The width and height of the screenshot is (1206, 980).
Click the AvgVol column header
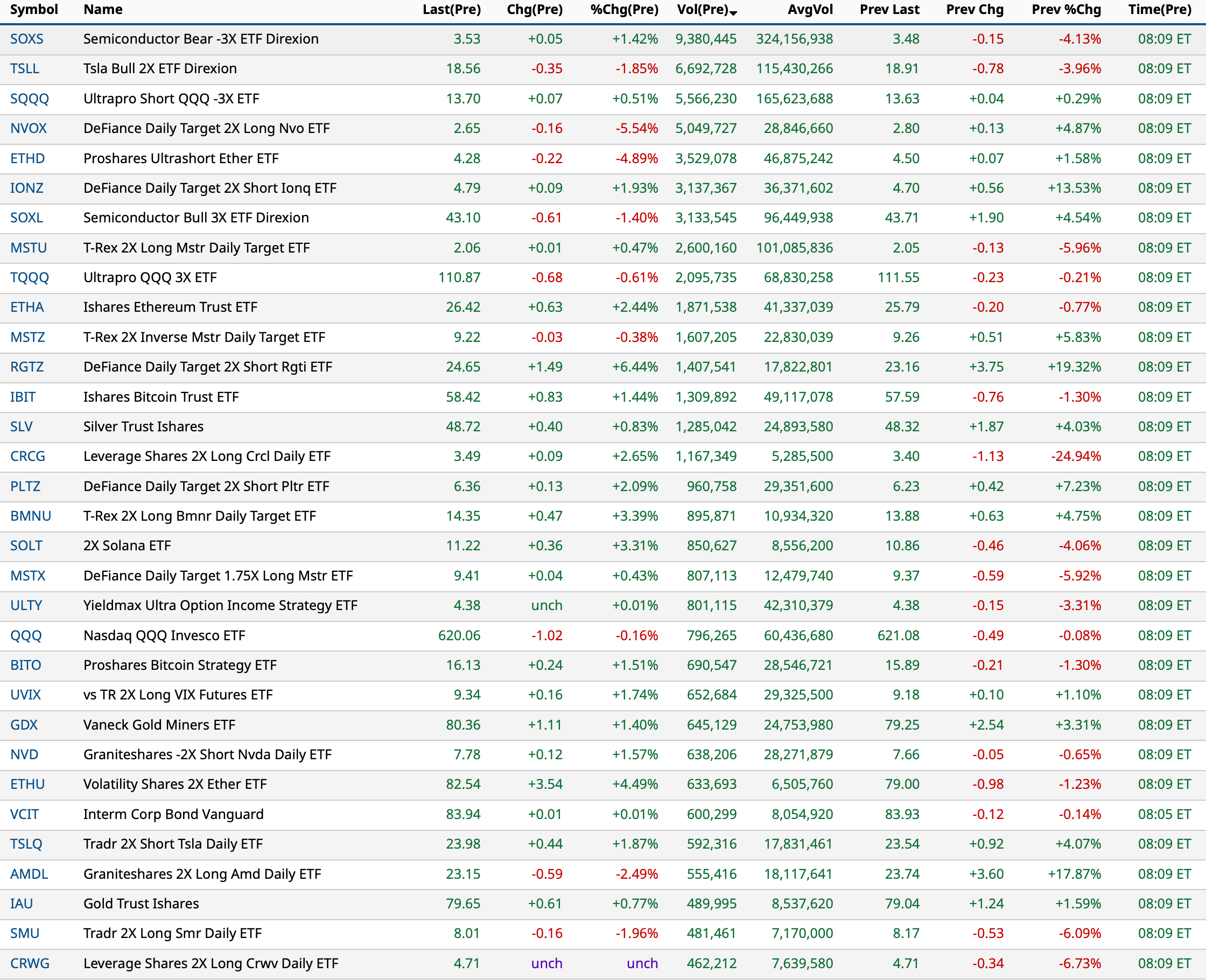(810, 10)
